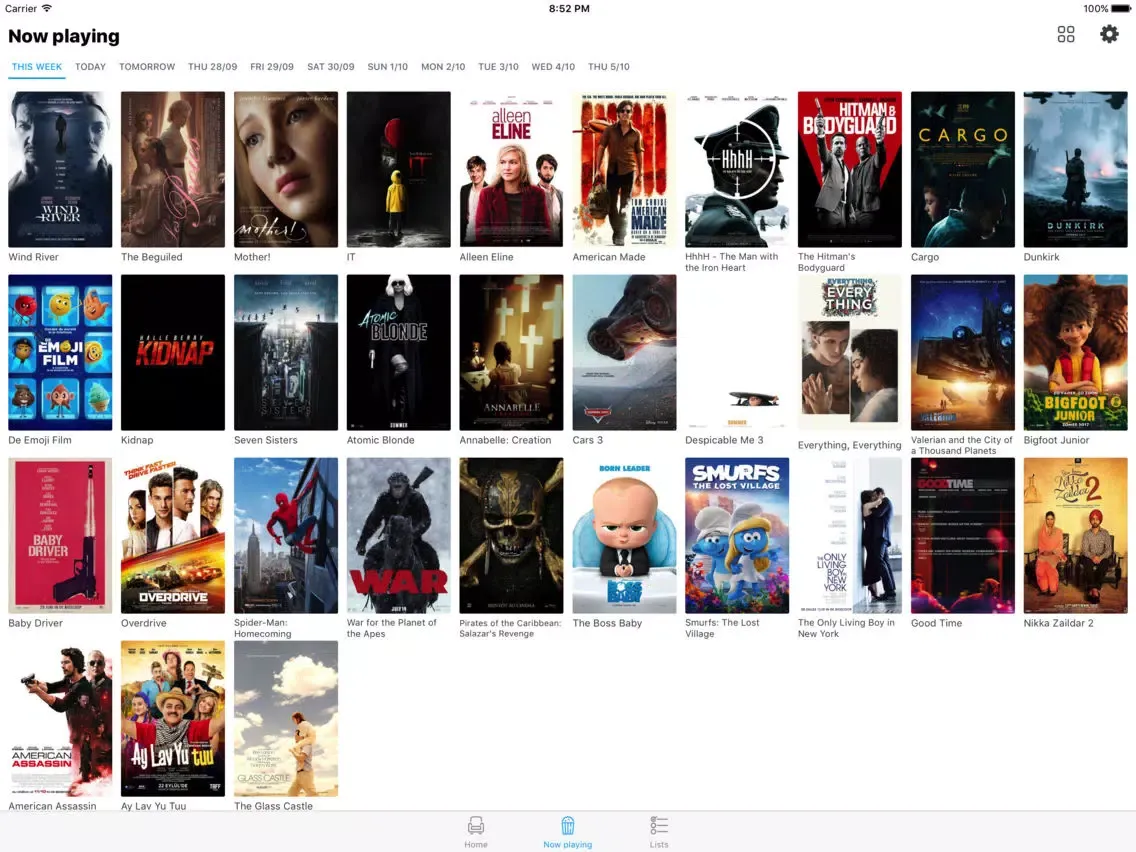Click the Cargo title text
1136x852 pixels.
[x=924, y=257]
